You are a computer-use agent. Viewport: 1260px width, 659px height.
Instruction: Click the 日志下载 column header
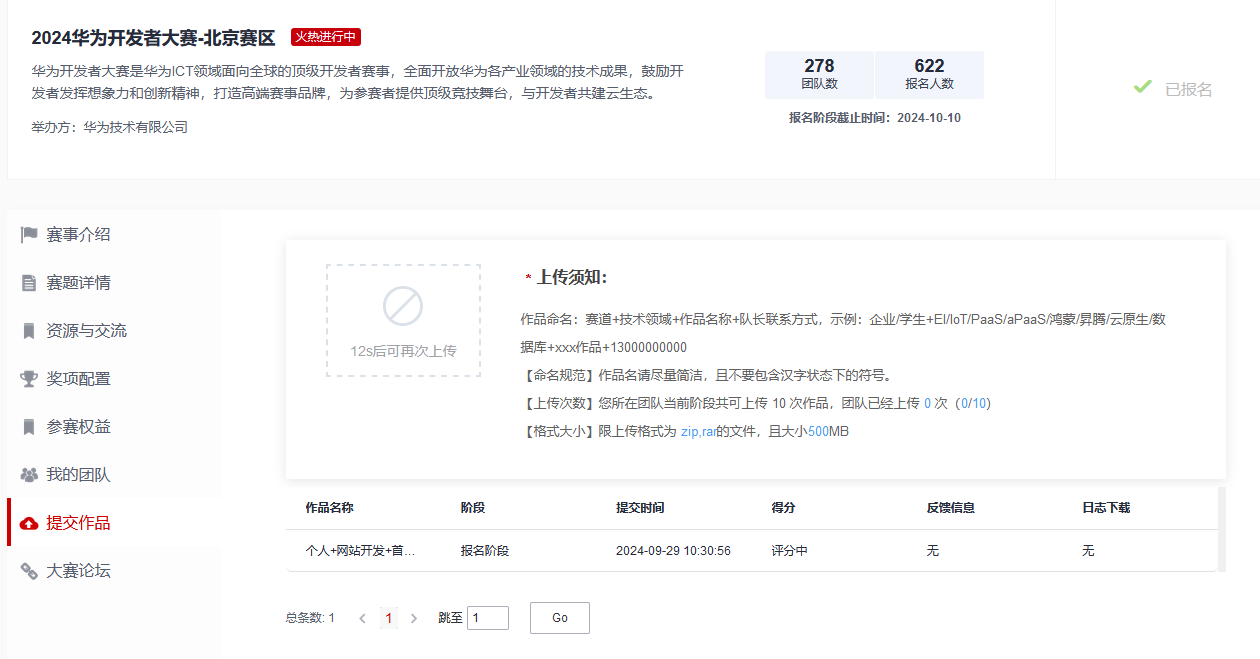pos(1106,508)
